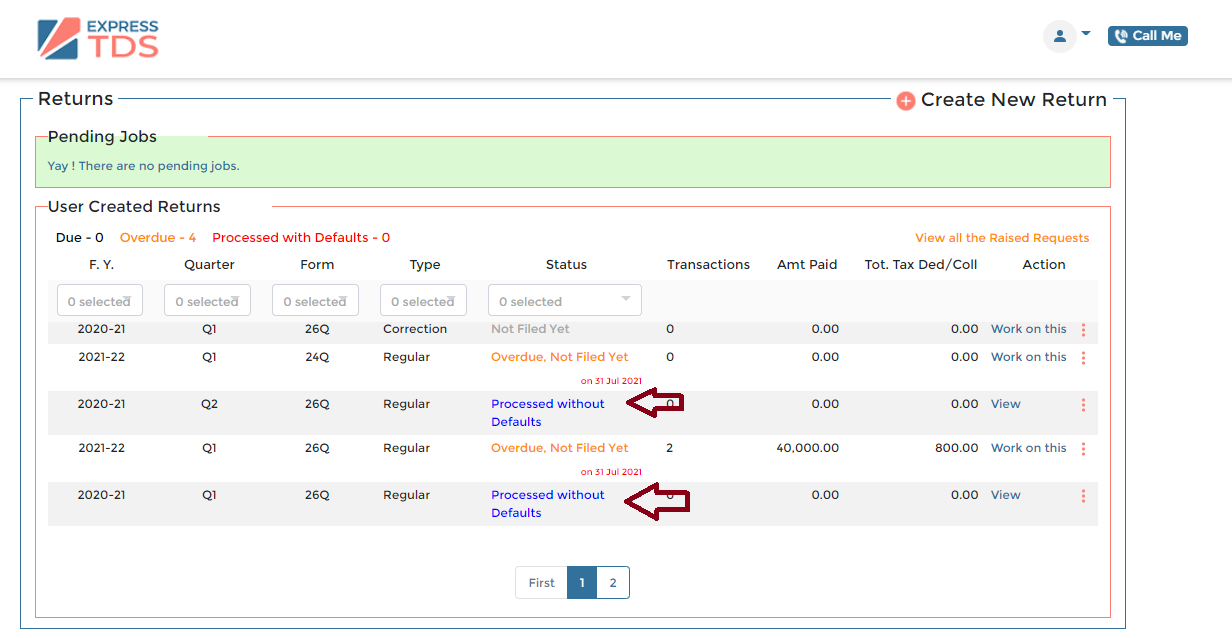The image size is (1232, 638).
Task: Open the Quarter filter dropdown
Action: click(207, 300)
